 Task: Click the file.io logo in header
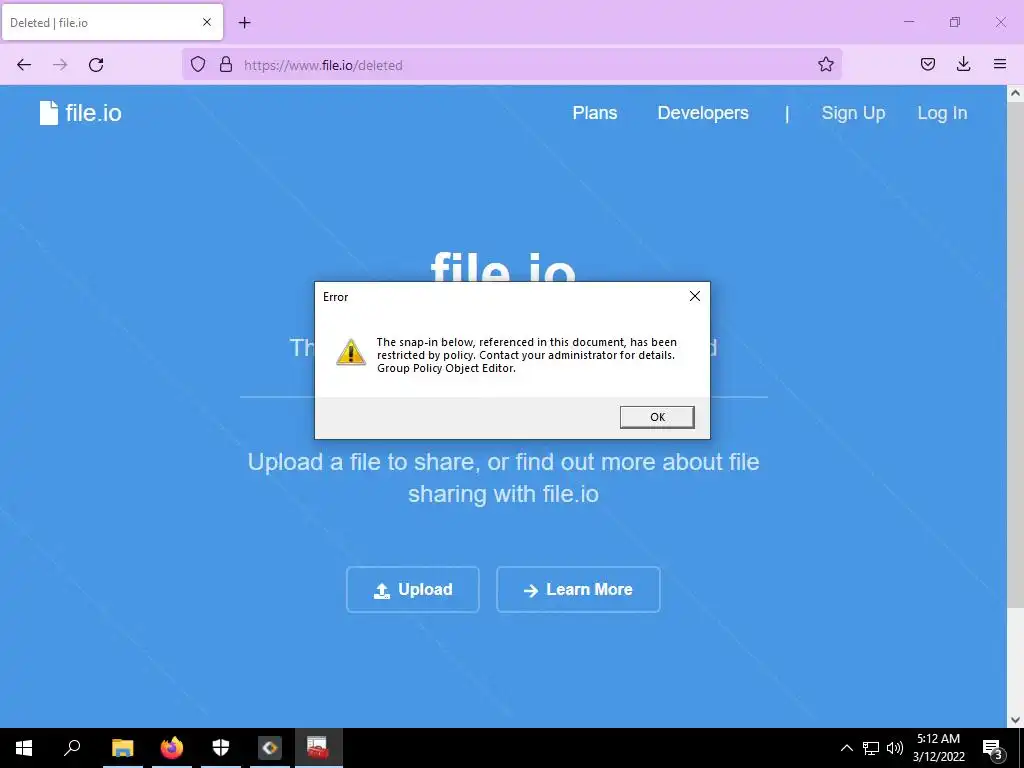(x=80, y=113)
